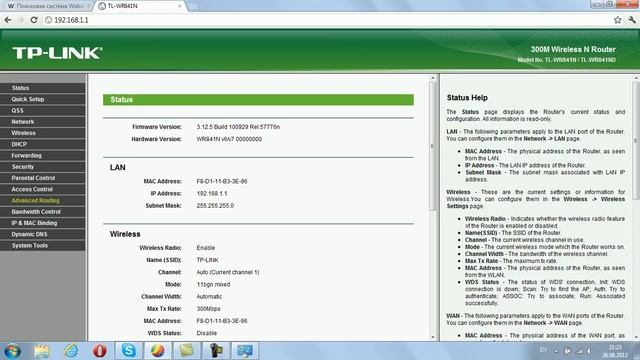
Task: Open the green notes taskbar app
Action: (x=187, y=351)
